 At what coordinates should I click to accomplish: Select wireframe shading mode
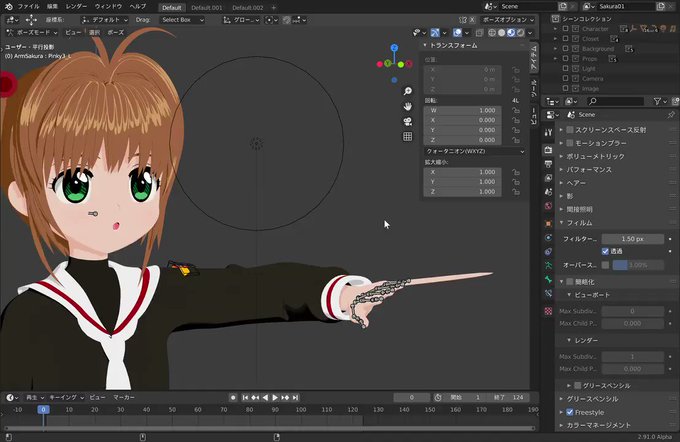coord(492,33)
